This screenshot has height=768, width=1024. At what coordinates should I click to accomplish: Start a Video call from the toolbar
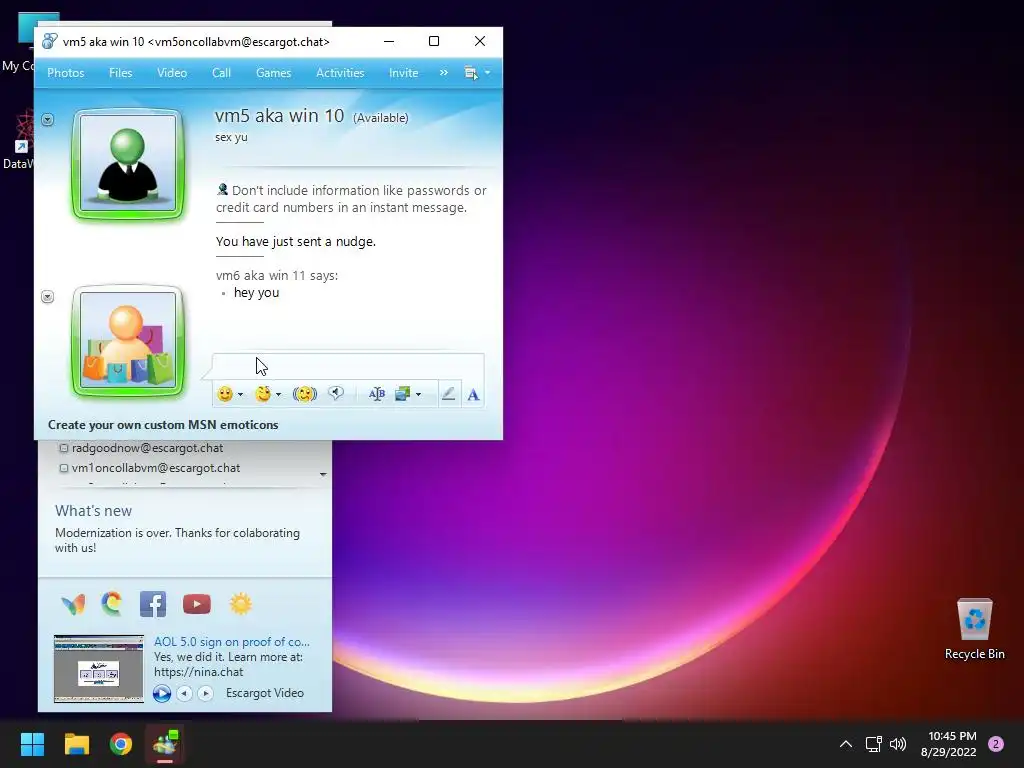pyautogui.click(x=172, y=72)
